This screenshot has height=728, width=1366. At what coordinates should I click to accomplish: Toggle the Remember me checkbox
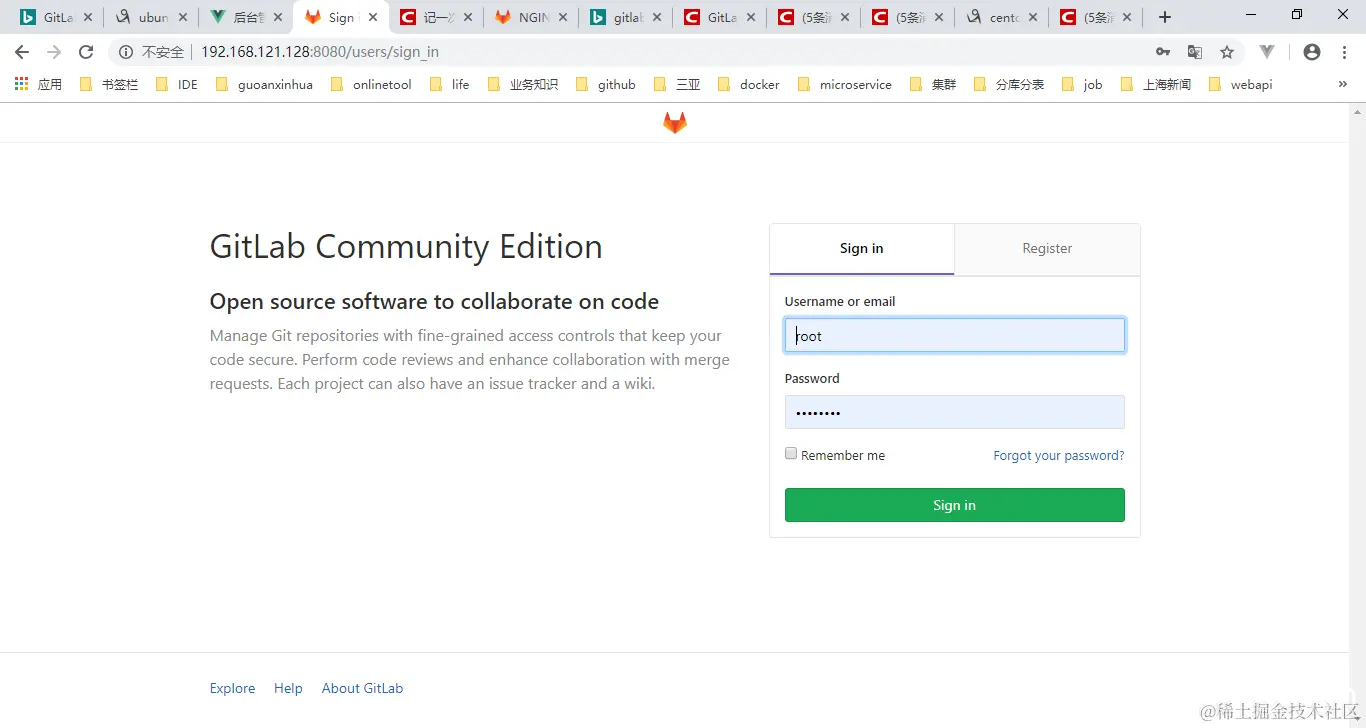791,454
